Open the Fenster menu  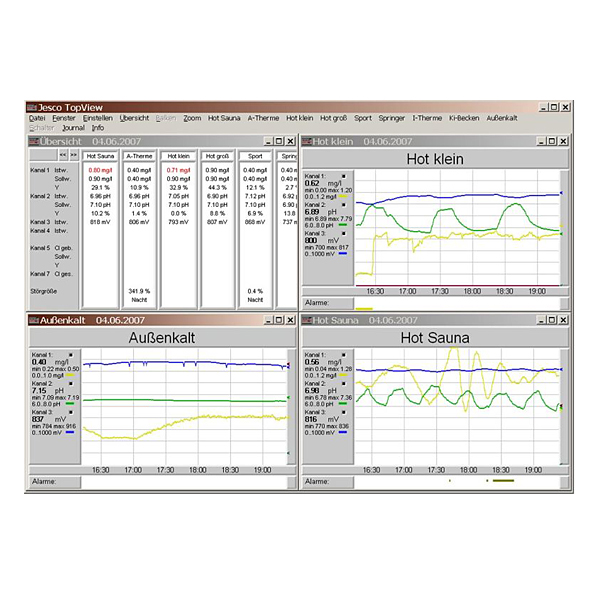(64, 118)
